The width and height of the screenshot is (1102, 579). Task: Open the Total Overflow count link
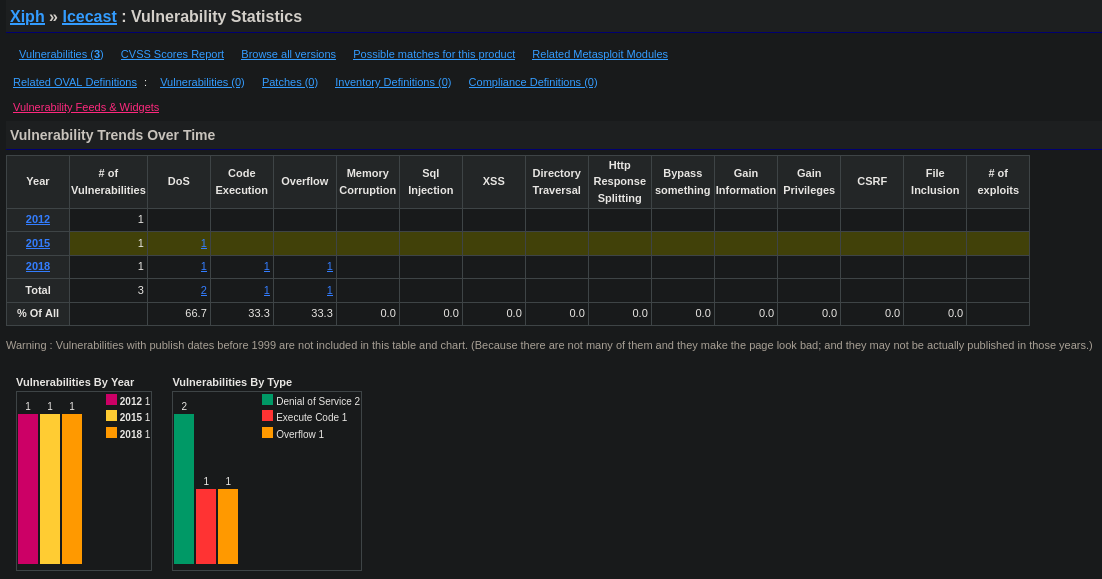tap(330, 290)
